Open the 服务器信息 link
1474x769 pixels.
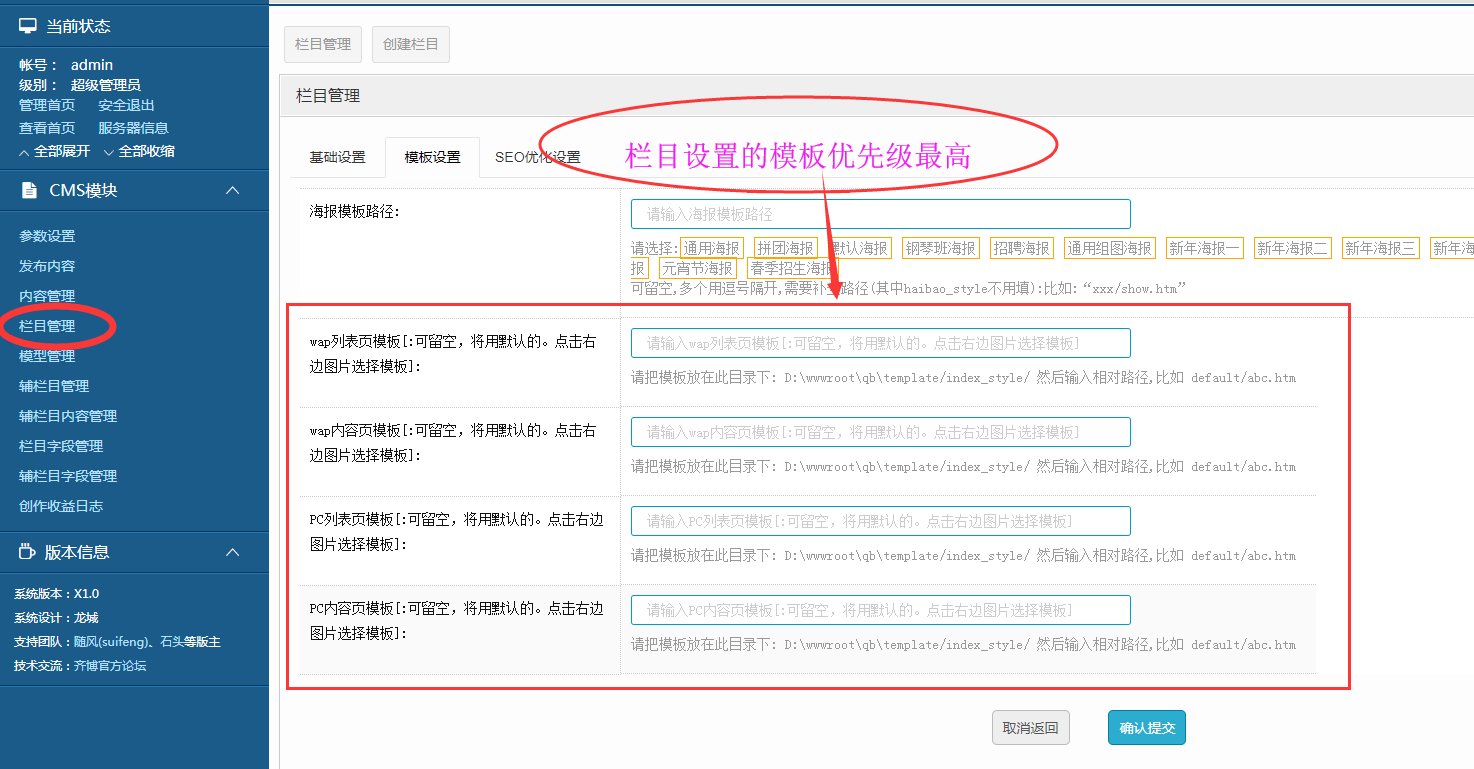click(133, 128)
